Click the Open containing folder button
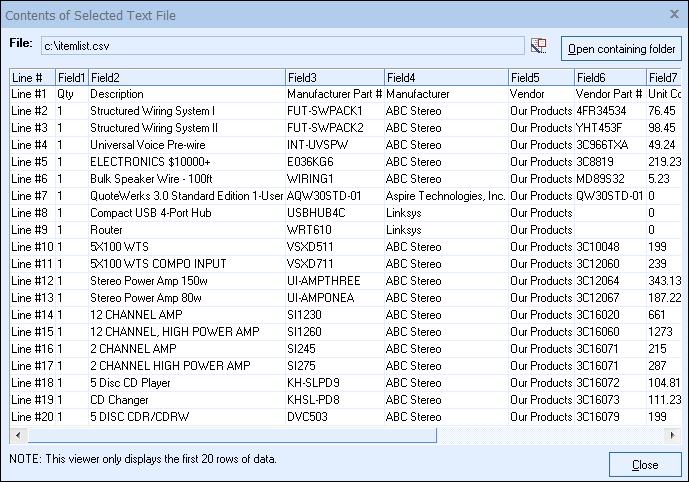Viewport: 689px width, 482px height. coord(621,48)
